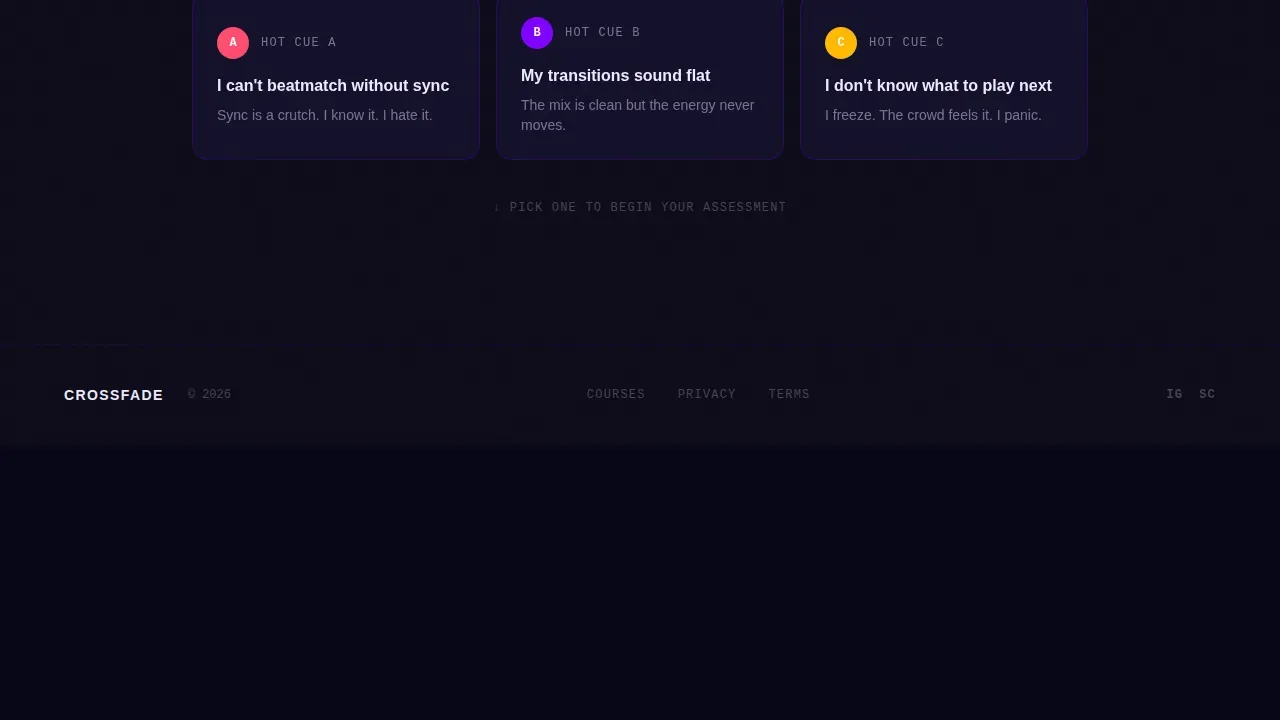Open the Privacy footer link

[x=707, y=395]
